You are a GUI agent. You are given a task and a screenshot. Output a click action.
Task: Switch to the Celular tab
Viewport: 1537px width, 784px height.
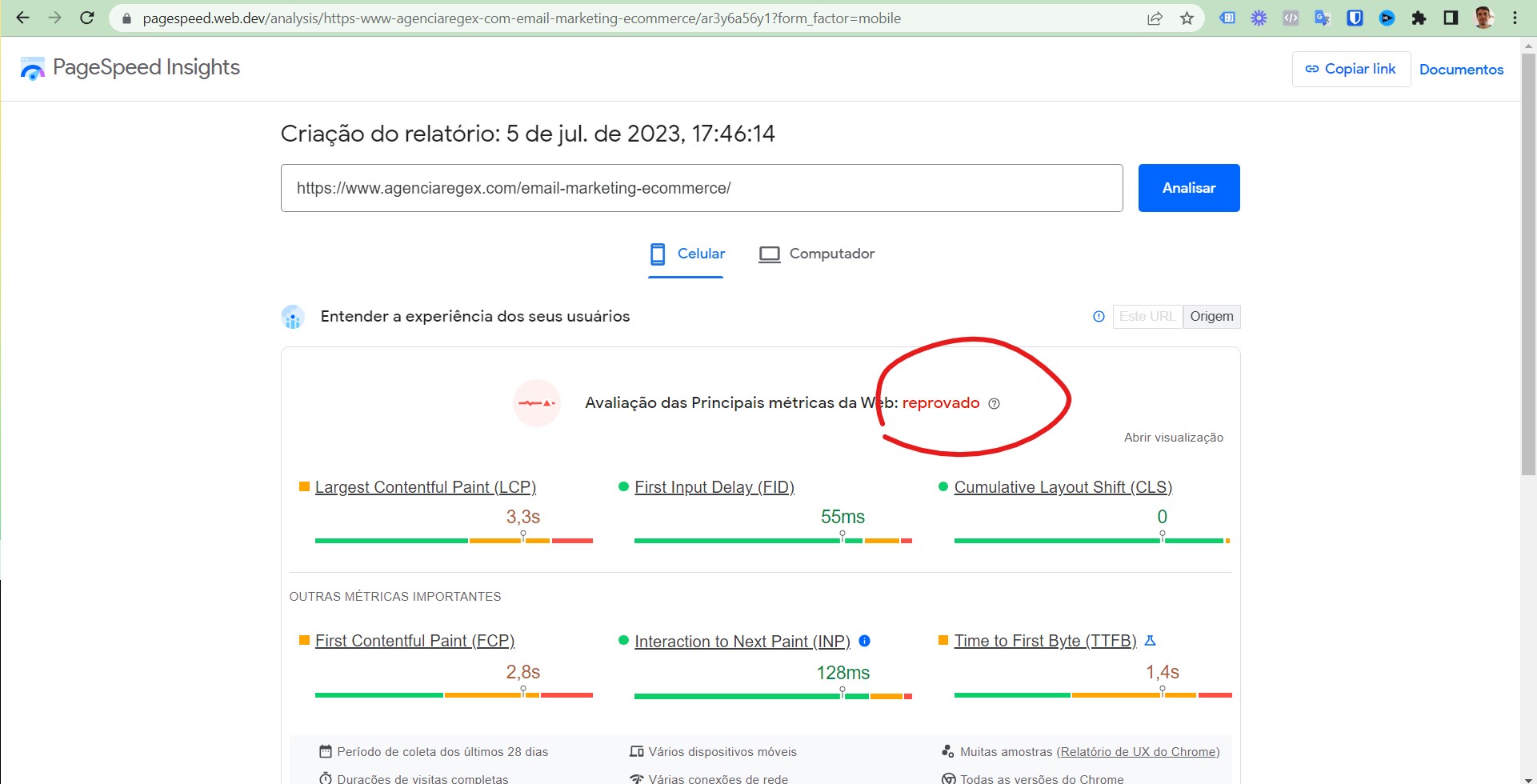tap(686, 254)
